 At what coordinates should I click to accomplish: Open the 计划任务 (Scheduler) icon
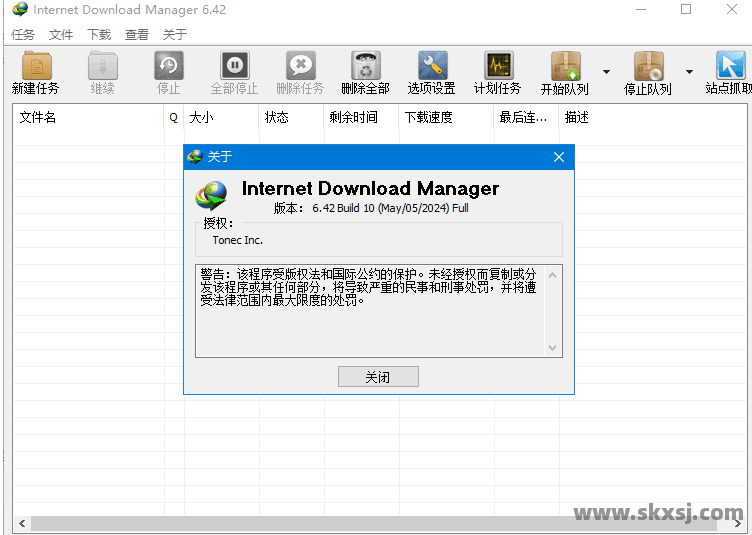(497, 67)
